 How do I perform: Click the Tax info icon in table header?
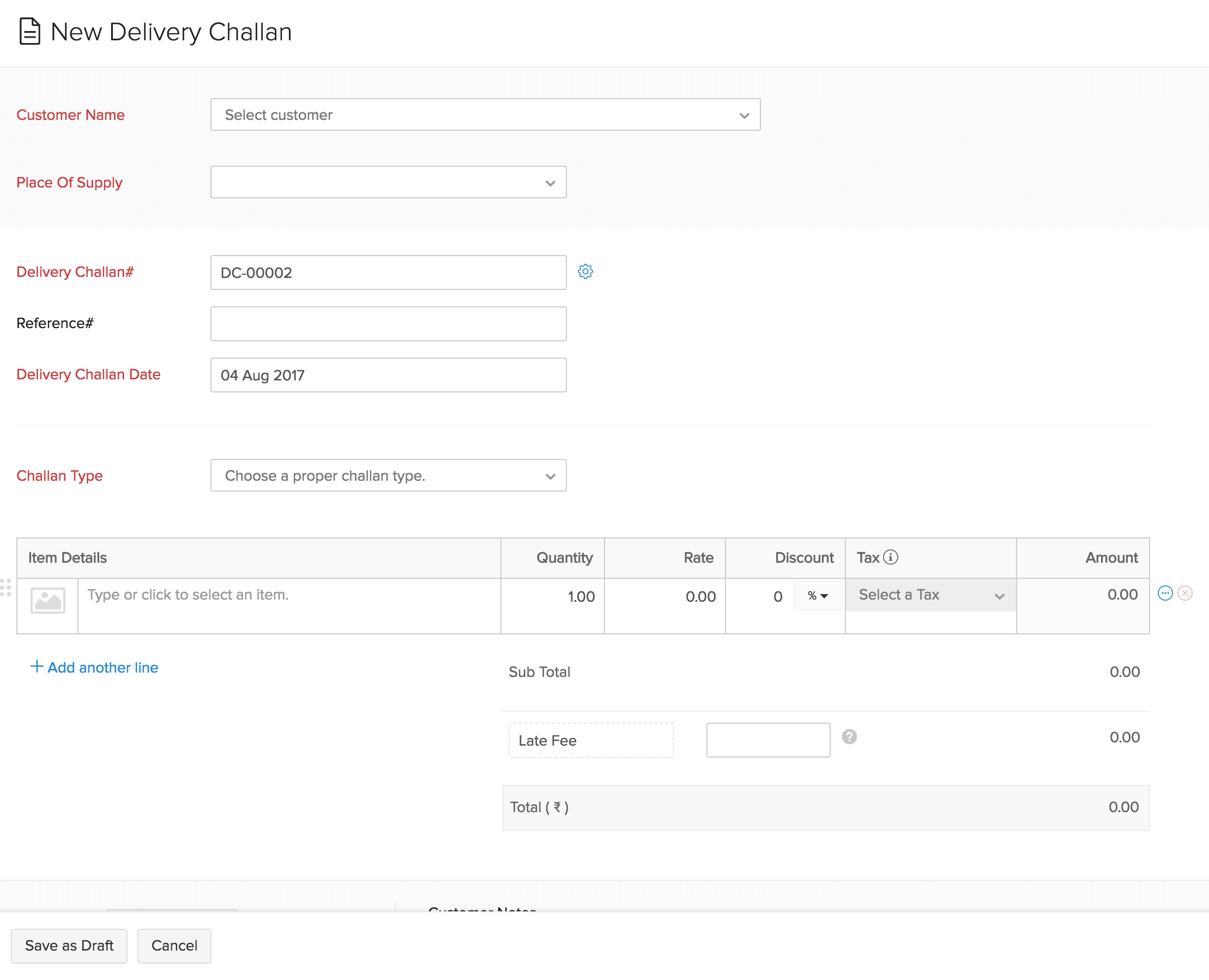tap(891, 556)
